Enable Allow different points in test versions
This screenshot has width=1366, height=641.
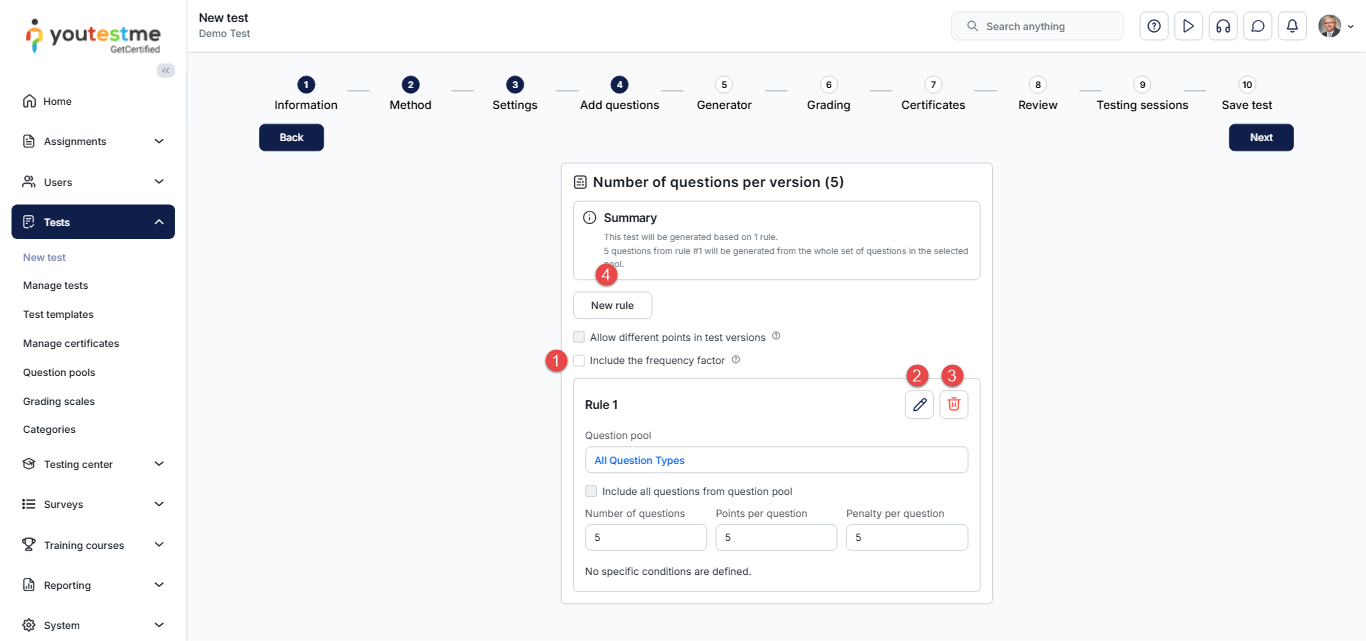tap(579, 337)
